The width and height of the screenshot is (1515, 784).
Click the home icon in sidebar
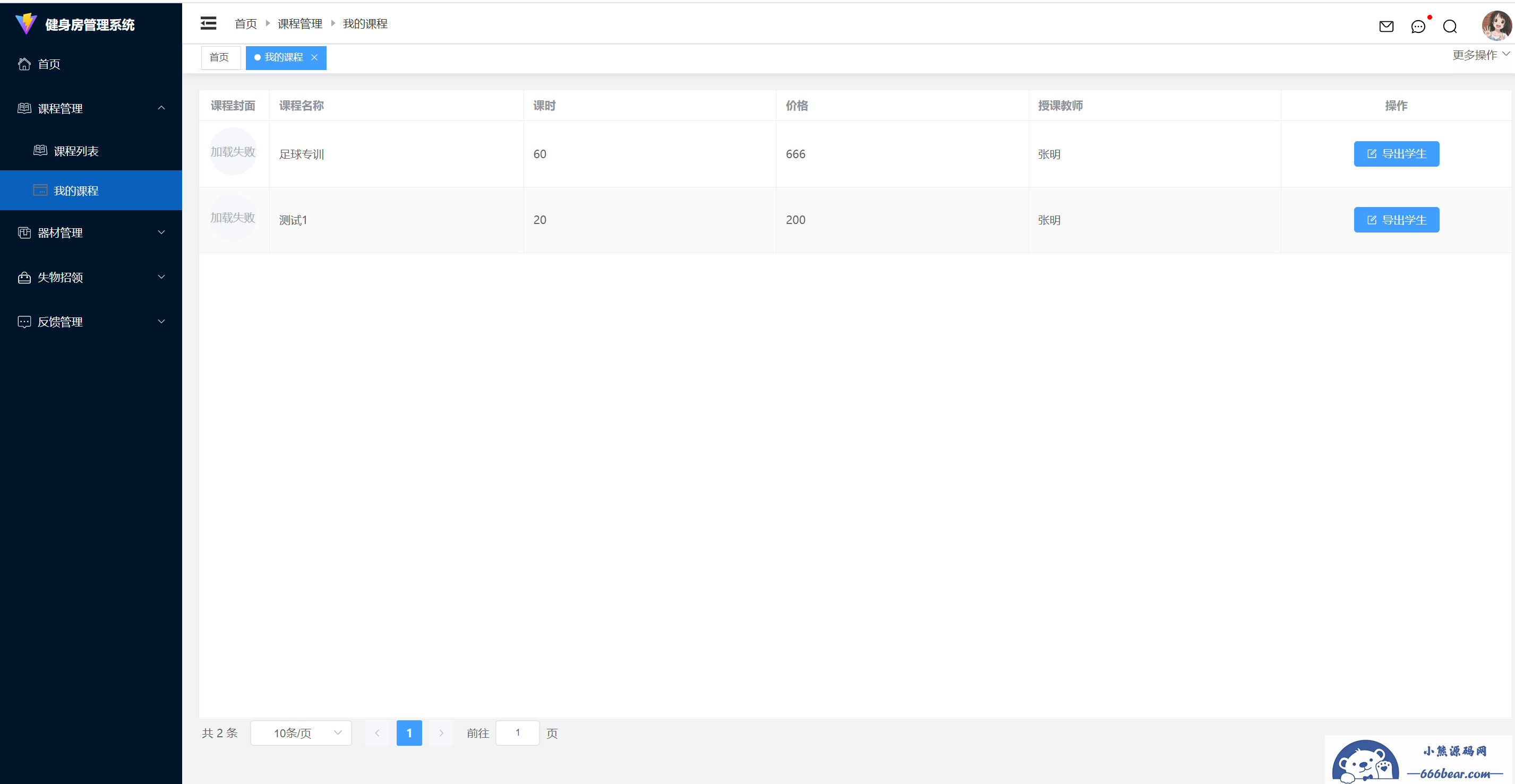click(x=24, y=64)
